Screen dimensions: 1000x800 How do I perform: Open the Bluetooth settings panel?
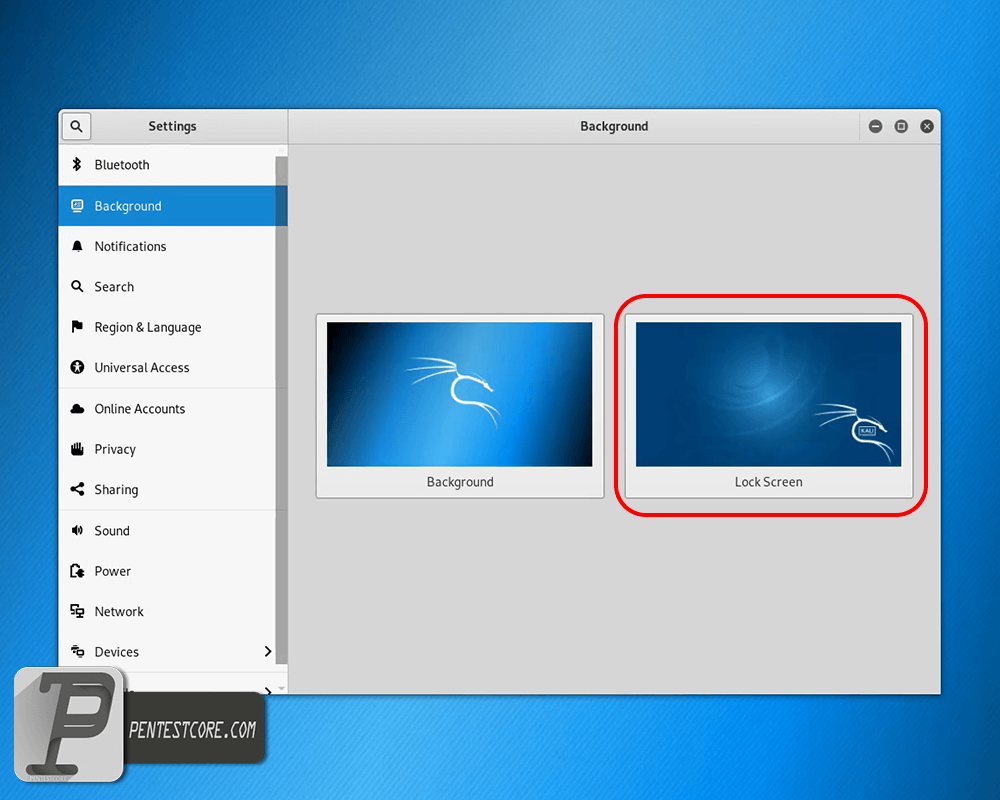point(167,165)
